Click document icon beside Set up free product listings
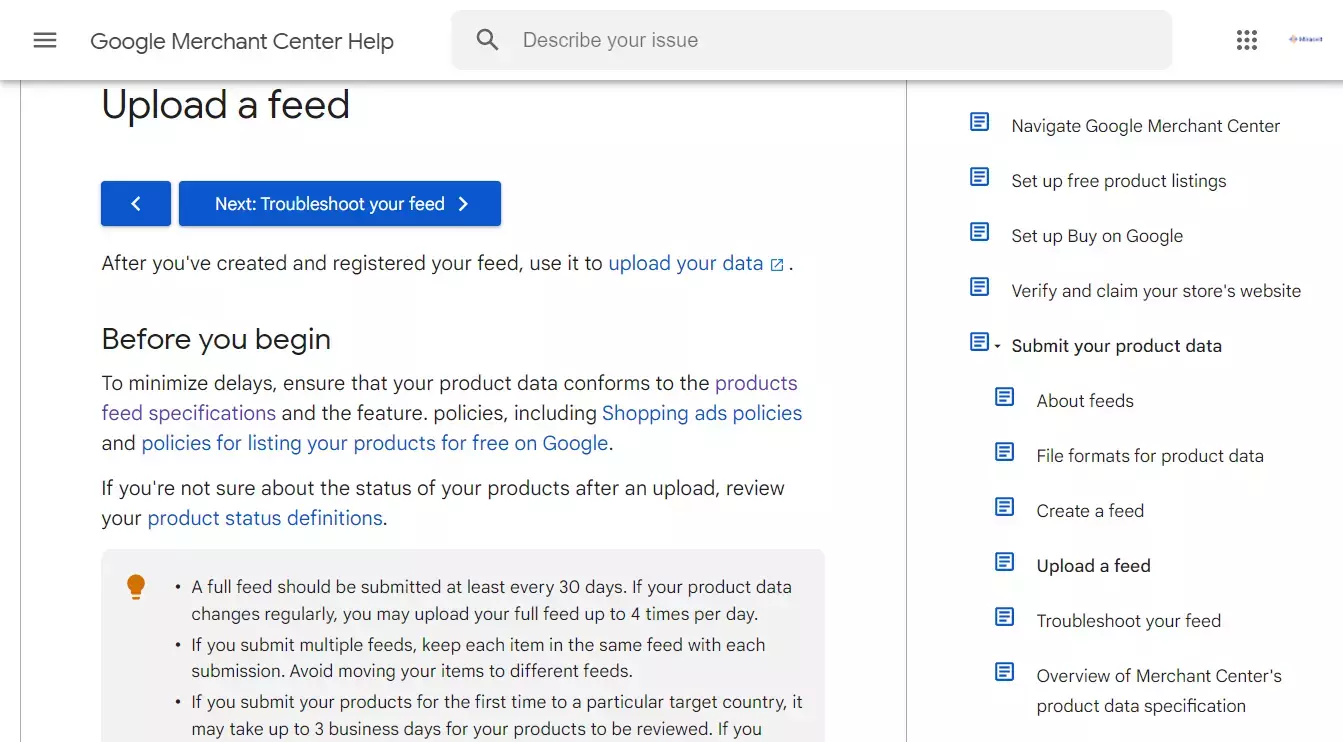Viewport: 1343px width, 742px height. coord(980,177)
